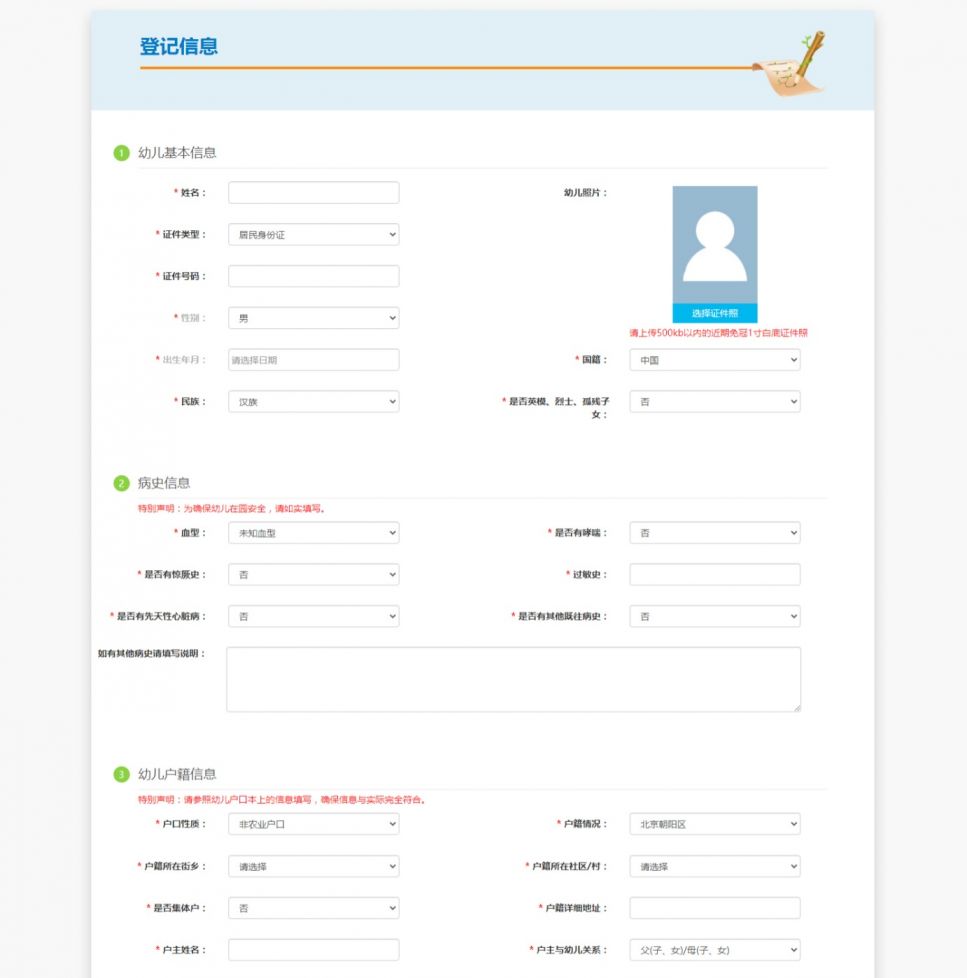Click the green number 2 section badge
This screenshot has width=967, height=978.
tap(121, 483)
